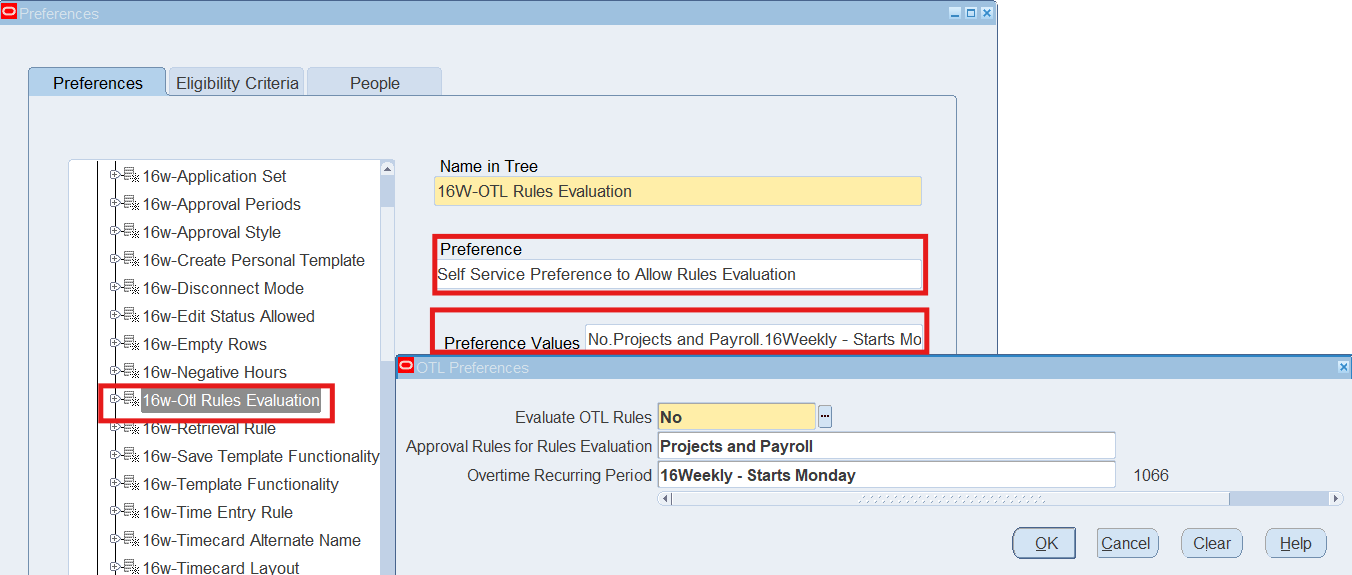Click the Cancel button
This screenshot has height=575, width=1352.
(1126, 543)
